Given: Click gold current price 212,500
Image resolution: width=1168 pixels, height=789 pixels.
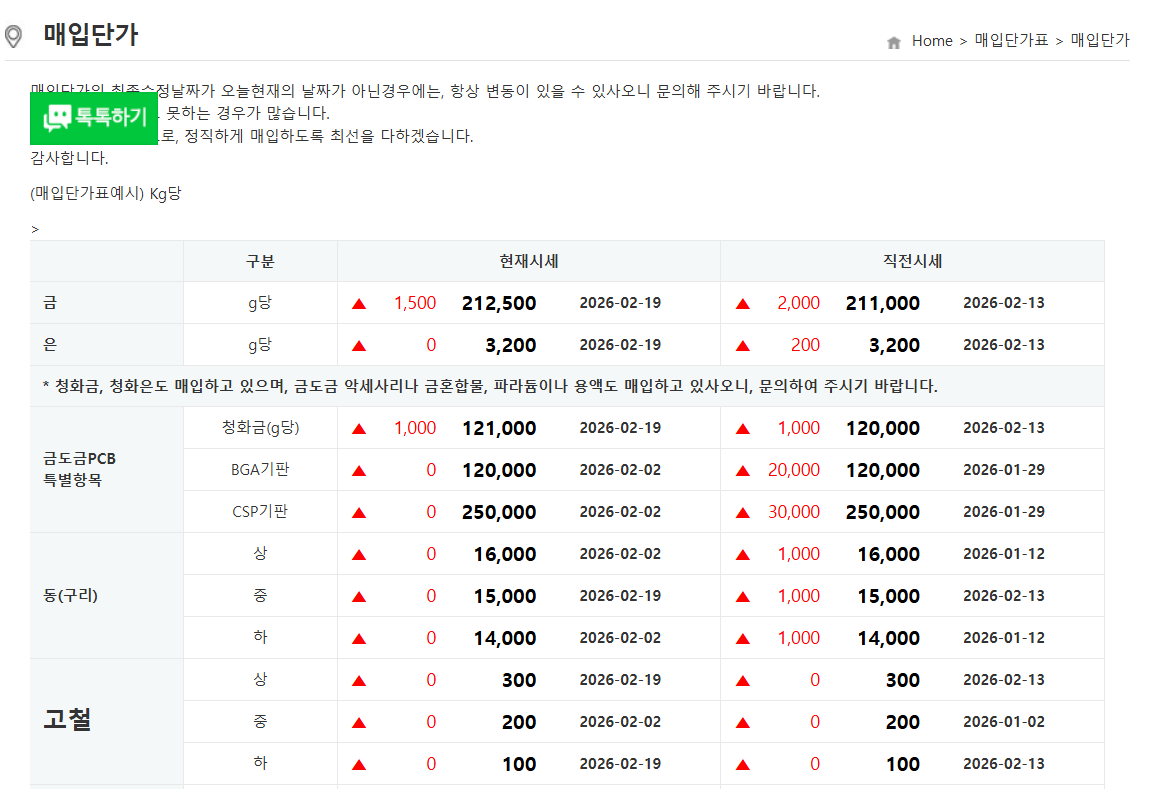Looking at the screenshot, I should (x=499, y=303).
